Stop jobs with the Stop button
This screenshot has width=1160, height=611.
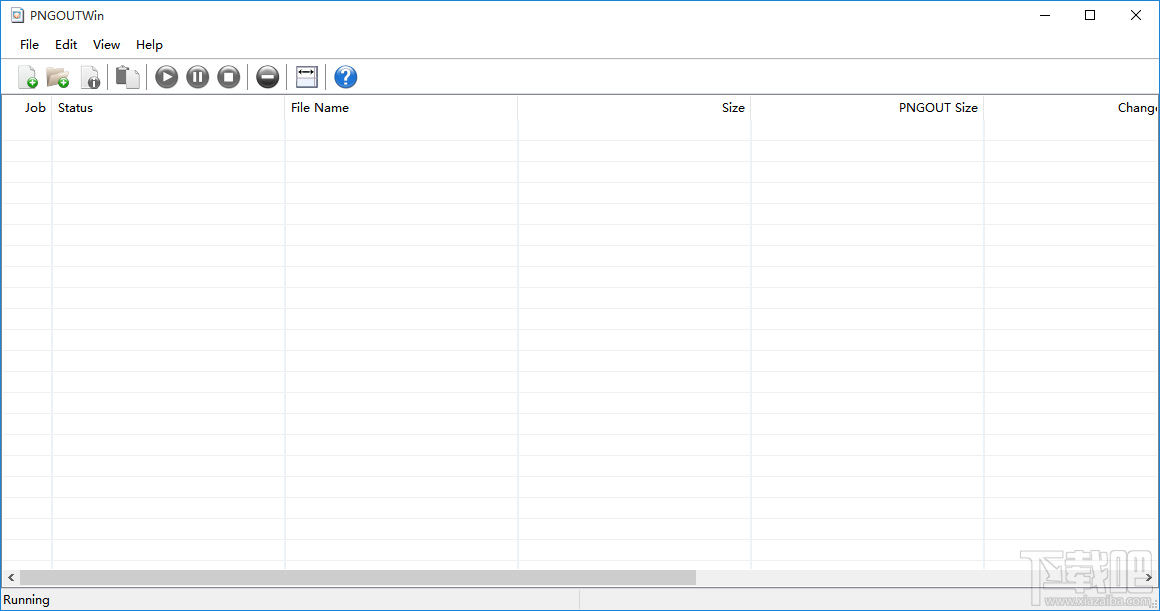(229, 77)
